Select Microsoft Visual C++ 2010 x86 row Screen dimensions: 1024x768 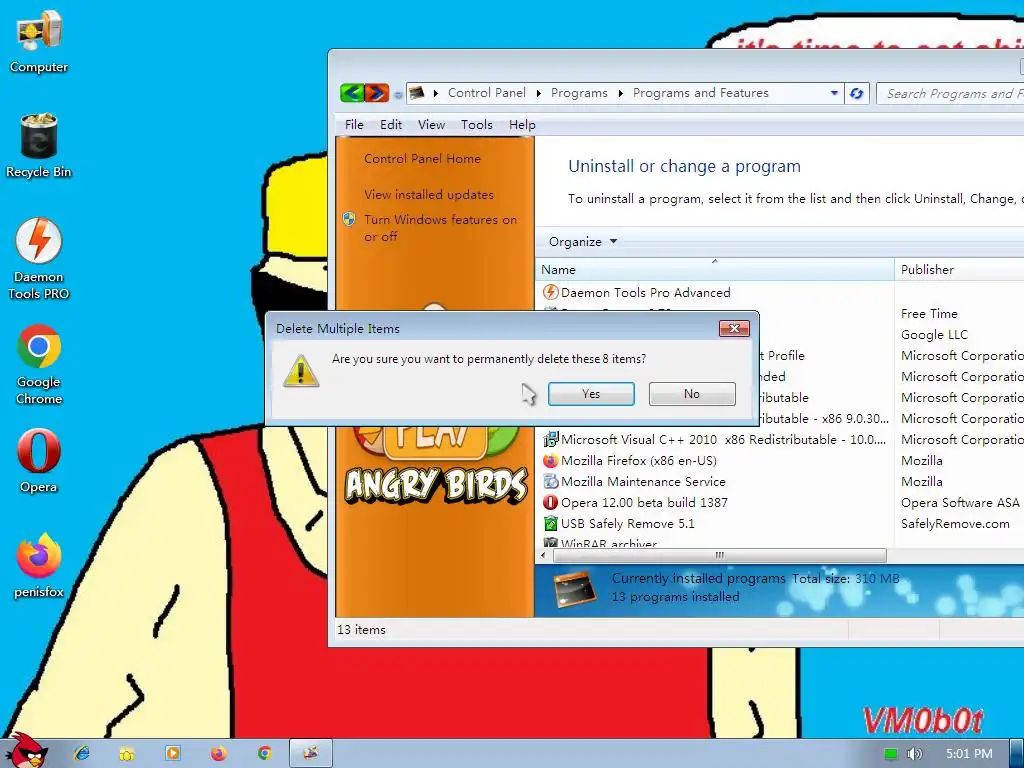(x=714, y=440)
